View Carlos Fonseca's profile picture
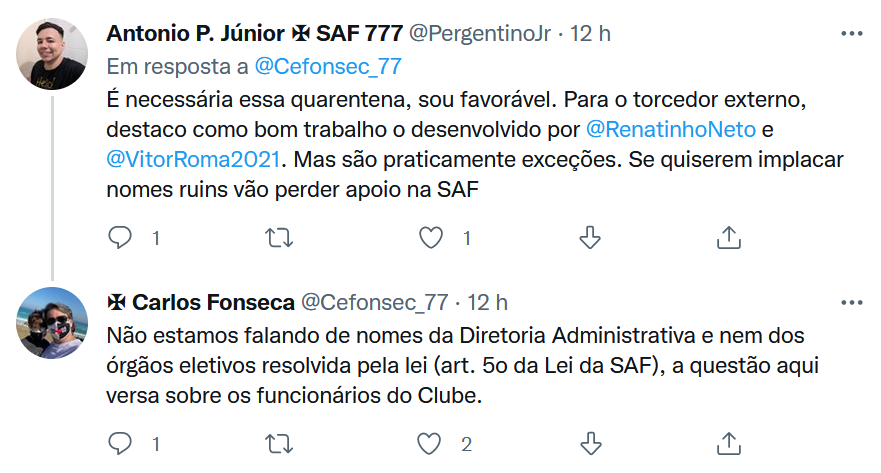Image resolution: width=881 pixels, height=473 pixels. tap(53, 322)
